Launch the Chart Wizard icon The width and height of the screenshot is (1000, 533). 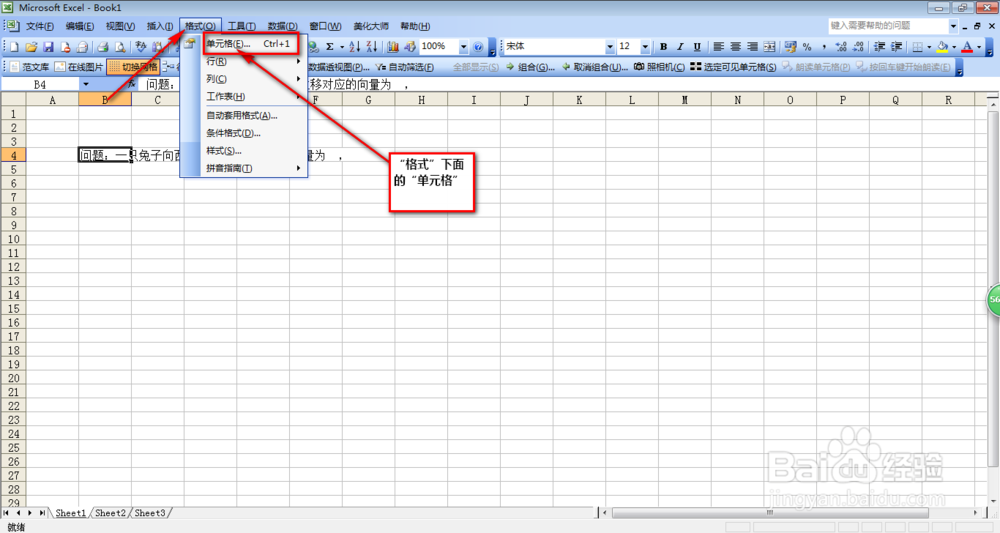pyautogui.click(x=393, y=47)
